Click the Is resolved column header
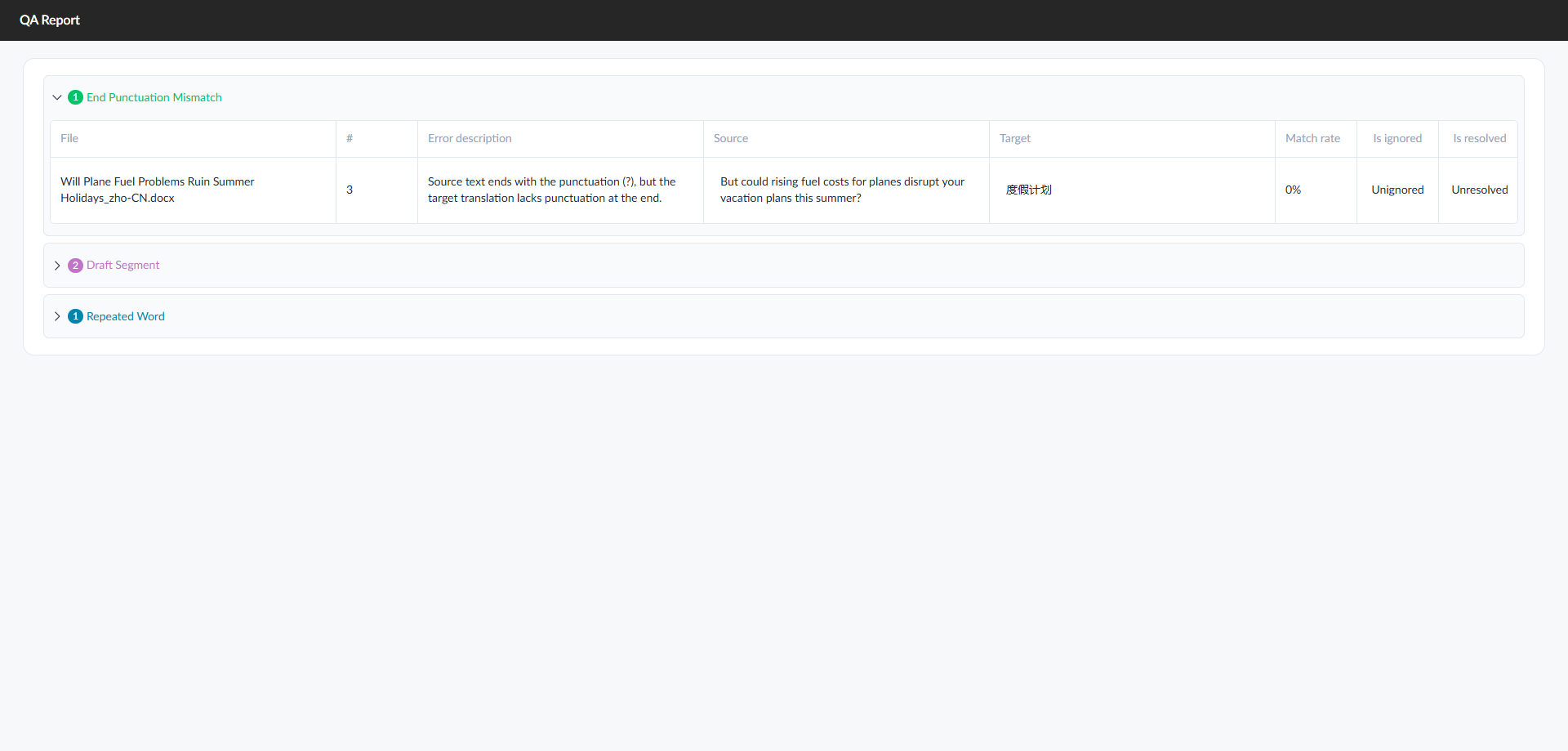 1479,138
